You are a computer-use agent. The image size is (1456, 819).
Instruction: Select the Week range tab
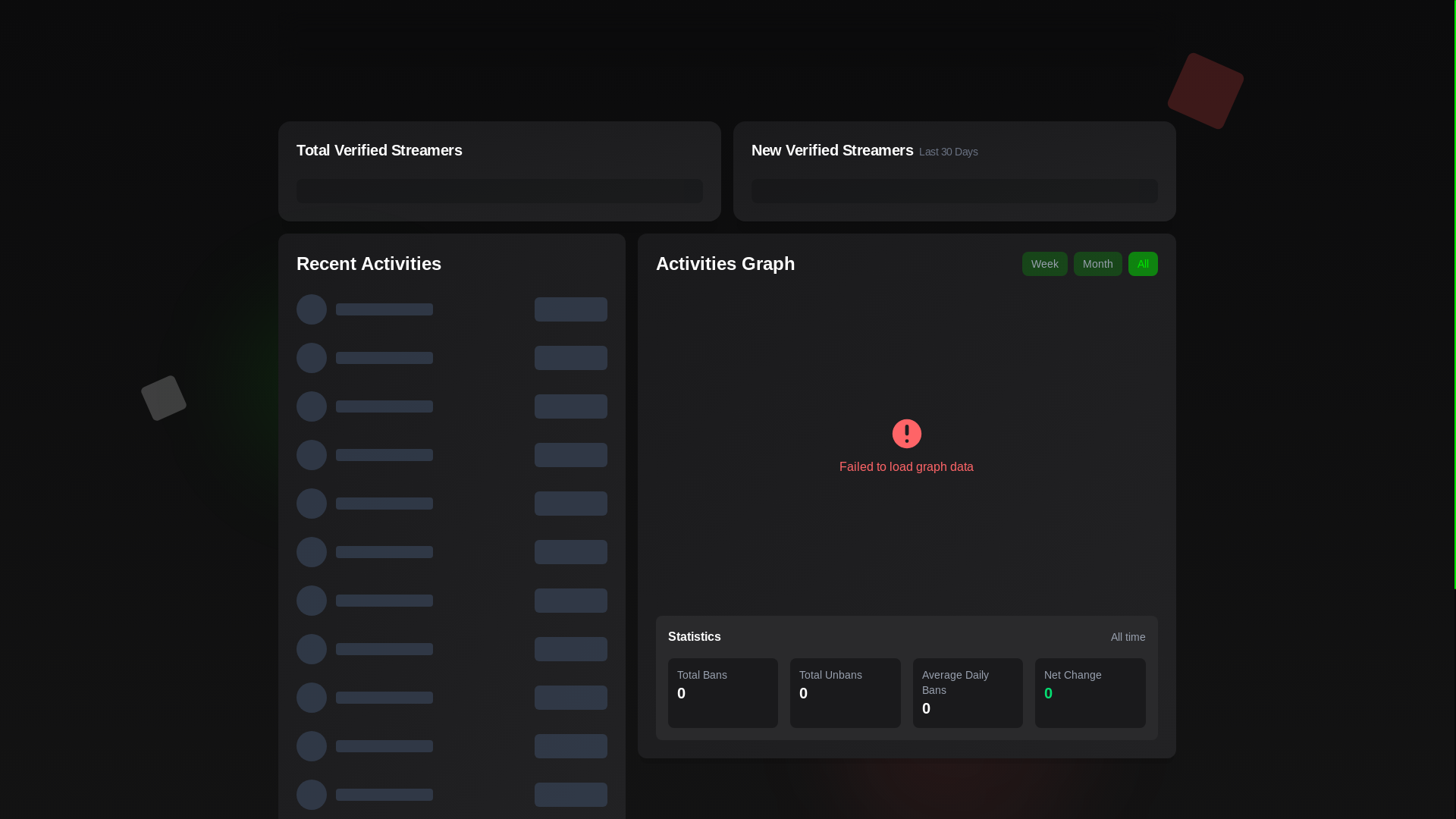coord(1044,264)
